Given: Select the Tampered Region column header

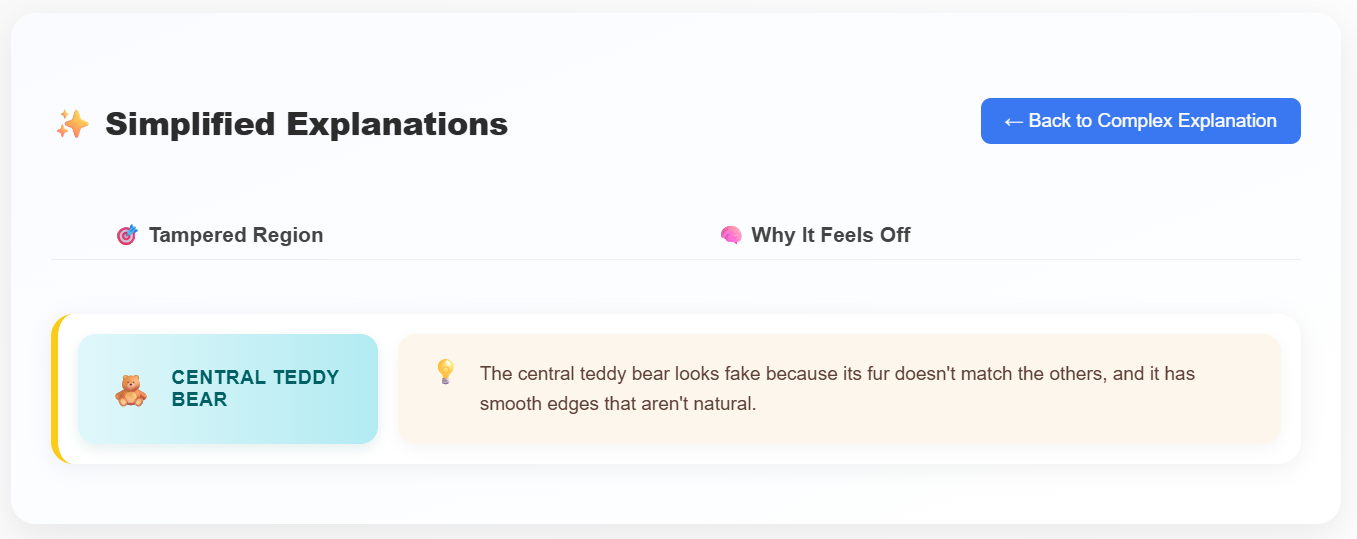Looking at the screenshot, I should pyautogui.click(x=236, y=236).
